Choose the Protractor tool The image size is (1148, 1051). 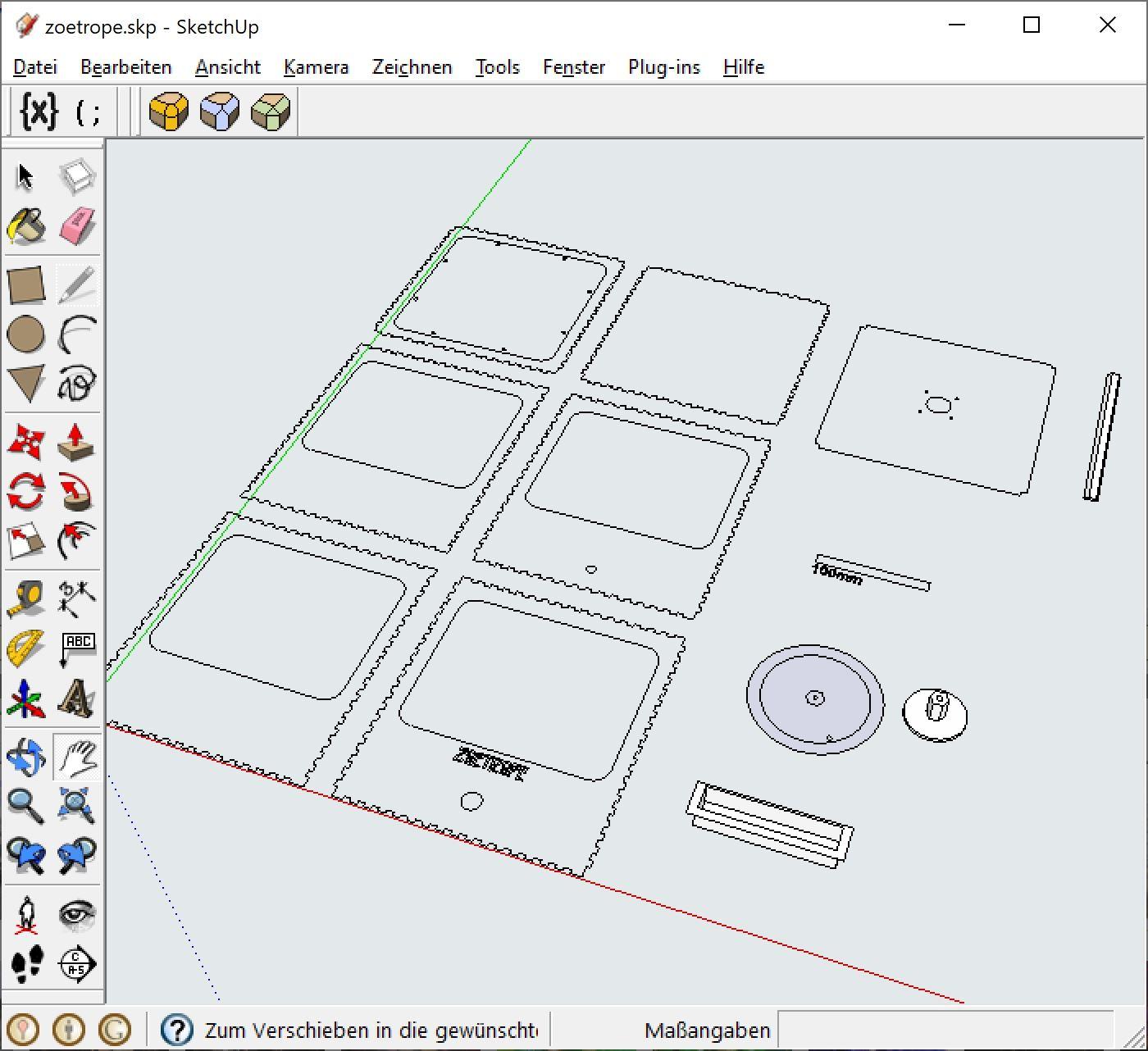(x=25, y=648)
